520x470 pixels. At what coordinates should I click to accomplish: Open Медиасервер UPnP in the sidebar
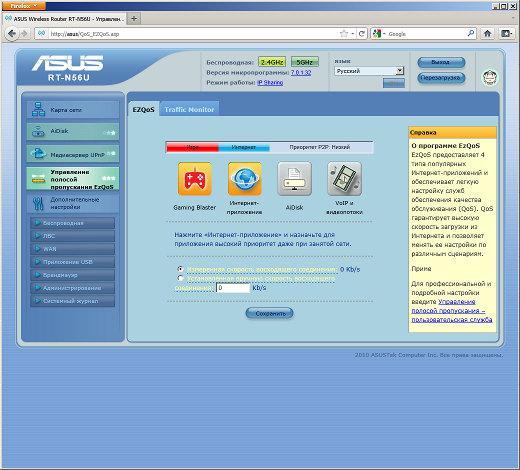(x=73, y=154)
